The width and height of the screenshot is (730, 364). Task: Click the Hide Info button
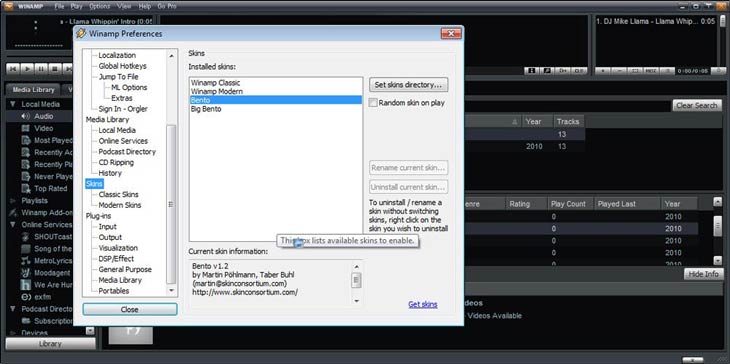(703, 274)
